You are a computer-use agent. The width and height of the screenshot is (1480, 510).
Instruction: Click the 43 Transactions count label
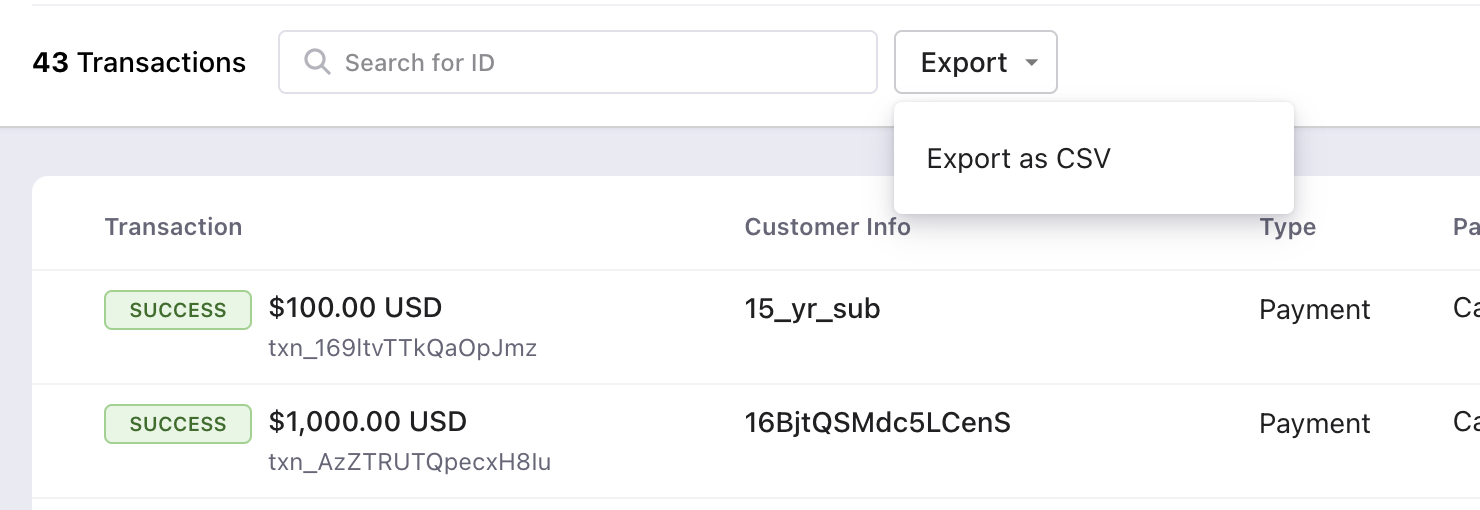(139, 62)
